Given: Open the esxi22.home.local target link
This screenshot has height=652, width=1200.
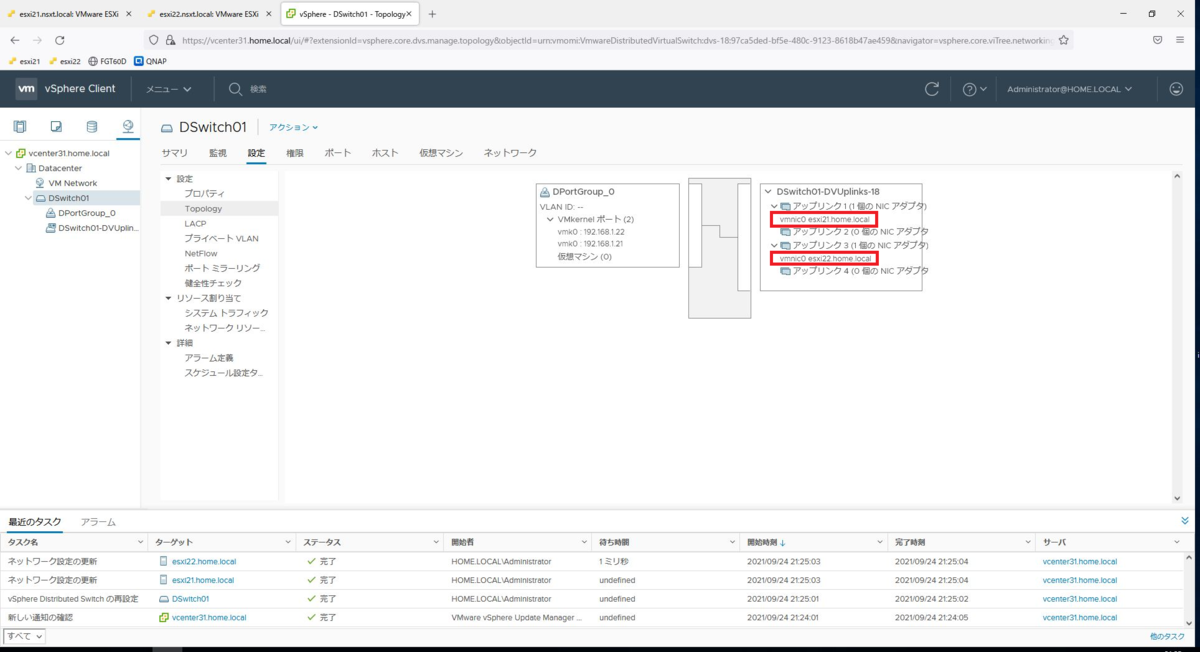Looking at the screenshot, I should pyautogui.click(x=204, y=561).
